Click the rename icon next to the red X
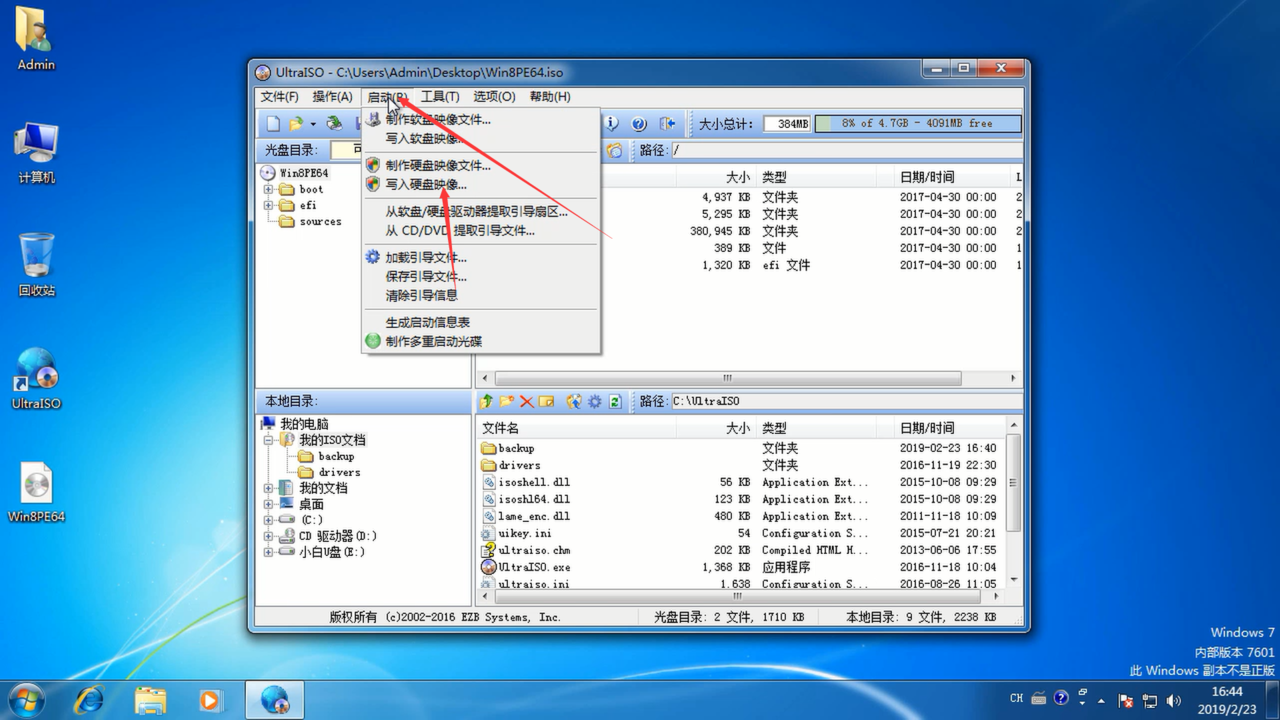This screenshot has width=1280, height=720. pos(546,401)
